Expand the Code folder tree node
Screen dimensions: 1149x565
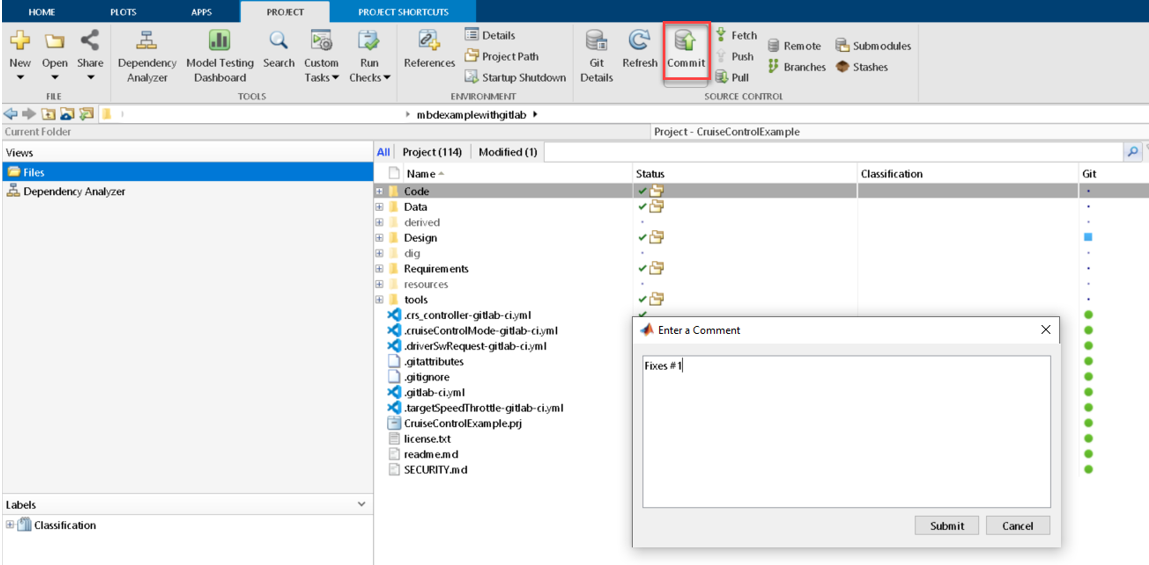click(380, 191)
